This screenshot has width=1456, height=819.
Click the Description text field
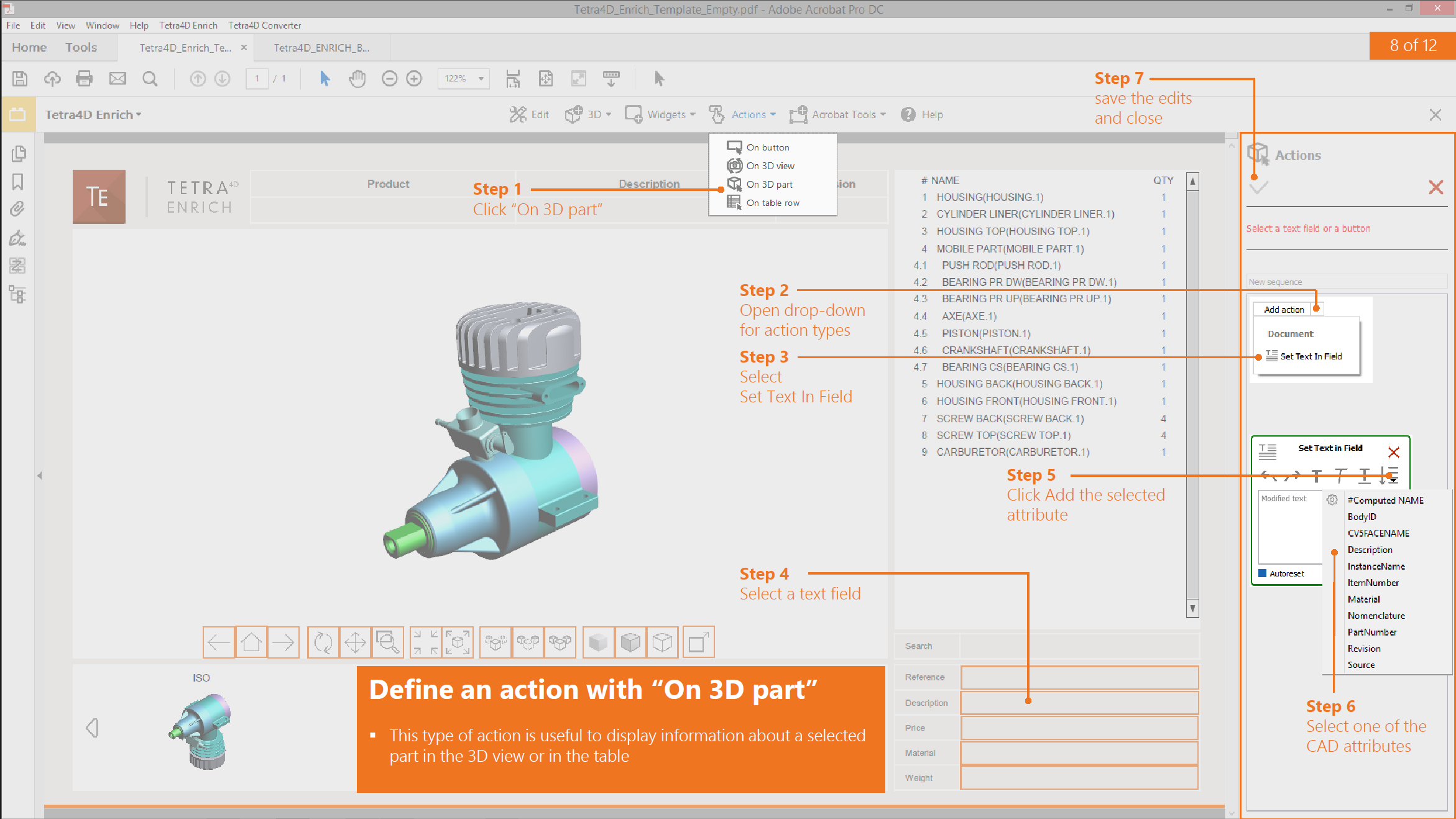[1079, 703]
